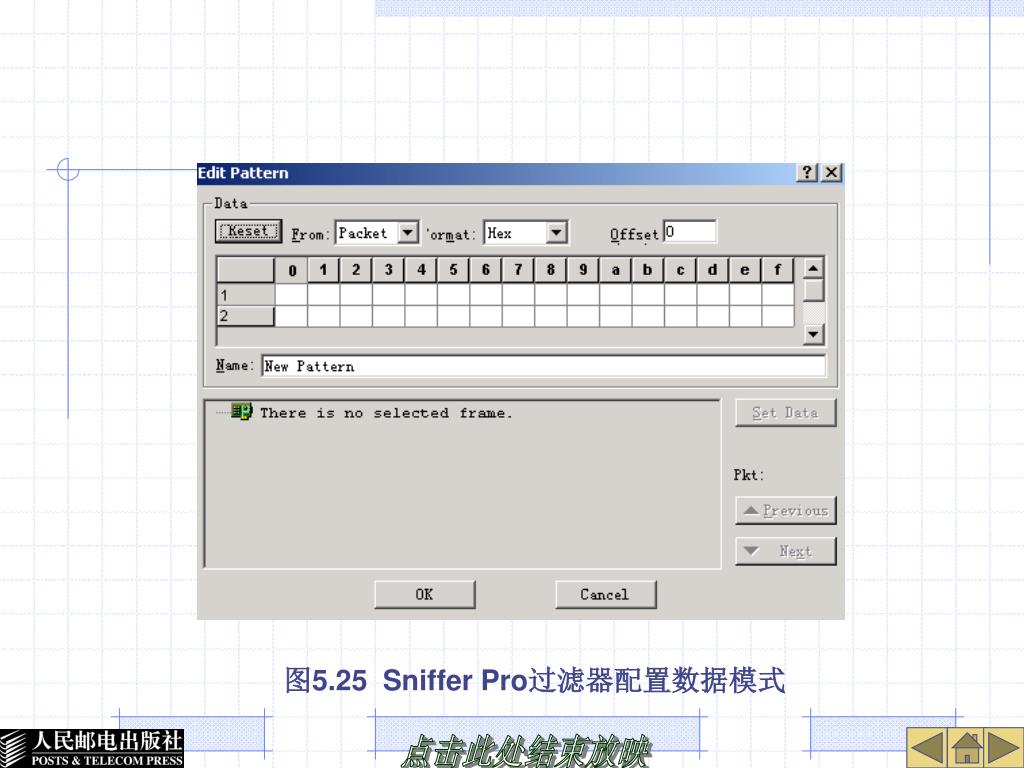The height and width of the screenshot is (768, 1024).
Task: Click the grid scrollbar up arrow
Action: coord(813,268)
